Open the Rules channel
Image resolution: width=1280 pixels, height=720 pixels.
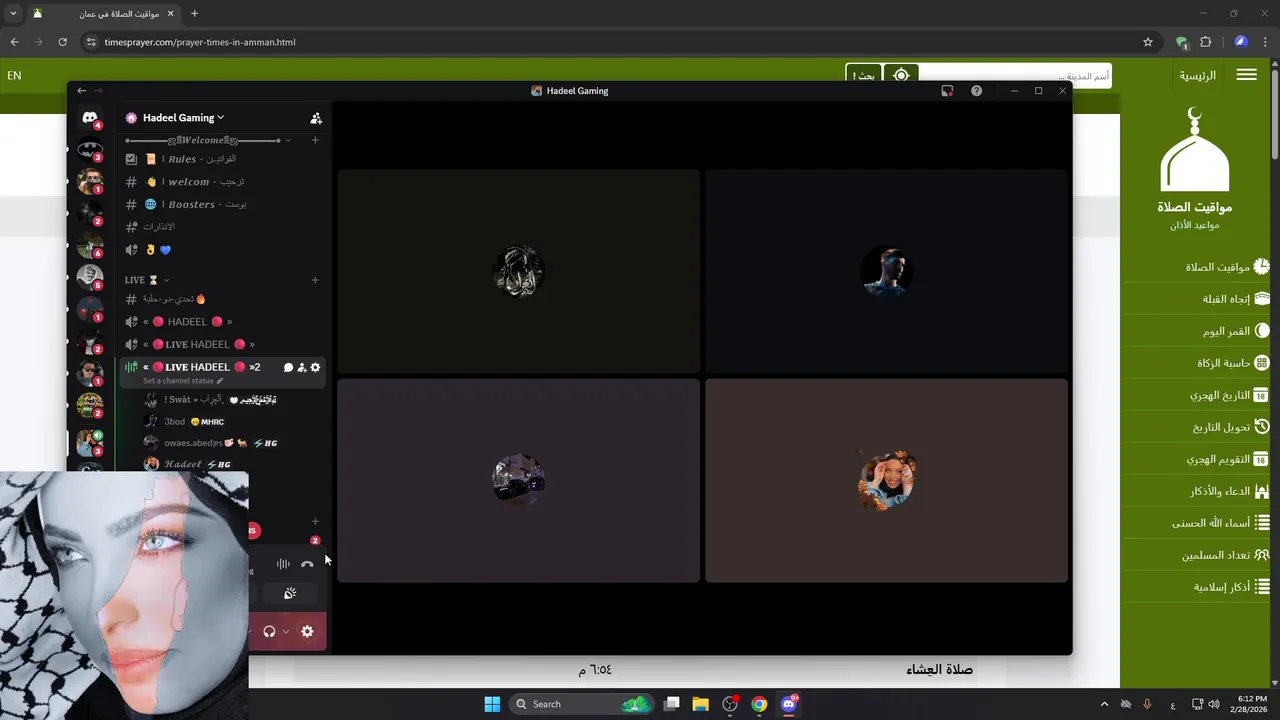(222, 159)
